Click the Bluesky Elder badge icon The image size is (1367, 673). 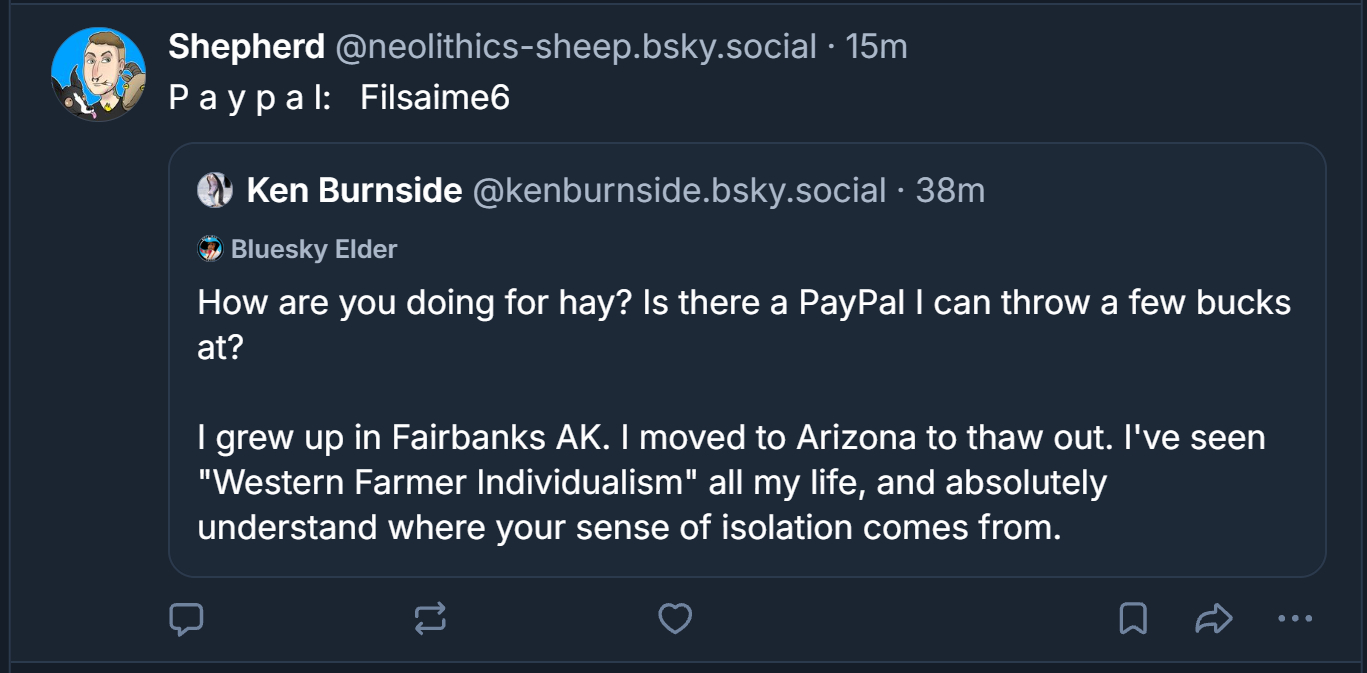(210, 249)
